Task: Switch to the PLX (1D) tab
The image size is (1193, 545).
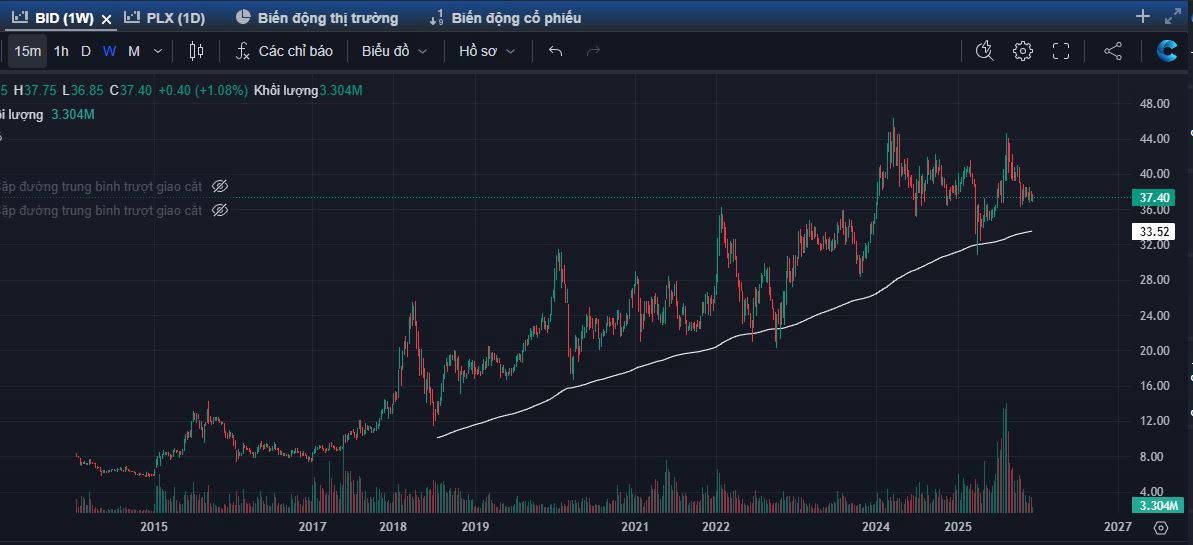Action: coord(165,18)
